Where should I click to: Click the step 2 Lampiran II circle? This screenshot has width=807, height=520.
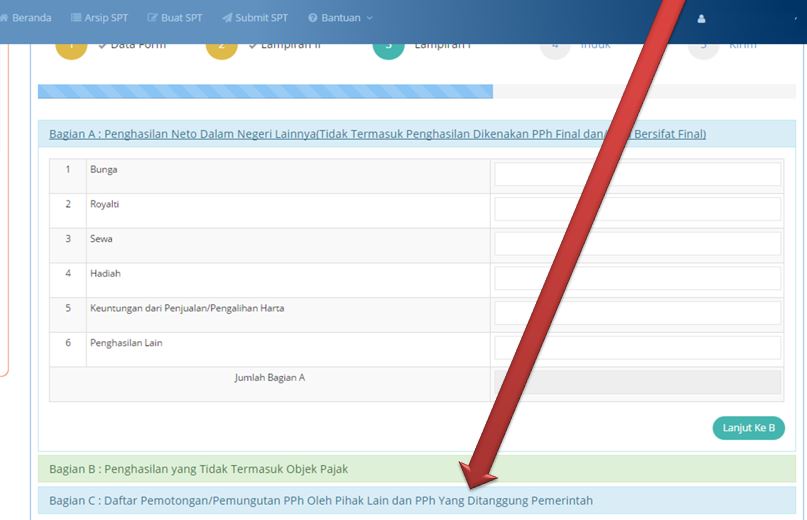pyautogui.click(x=222, y=51)
